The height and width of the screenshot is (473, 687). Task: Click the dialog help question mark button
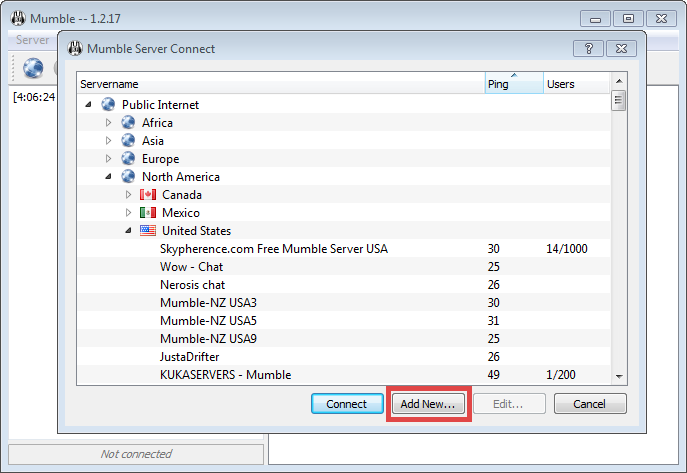point(588,48)
